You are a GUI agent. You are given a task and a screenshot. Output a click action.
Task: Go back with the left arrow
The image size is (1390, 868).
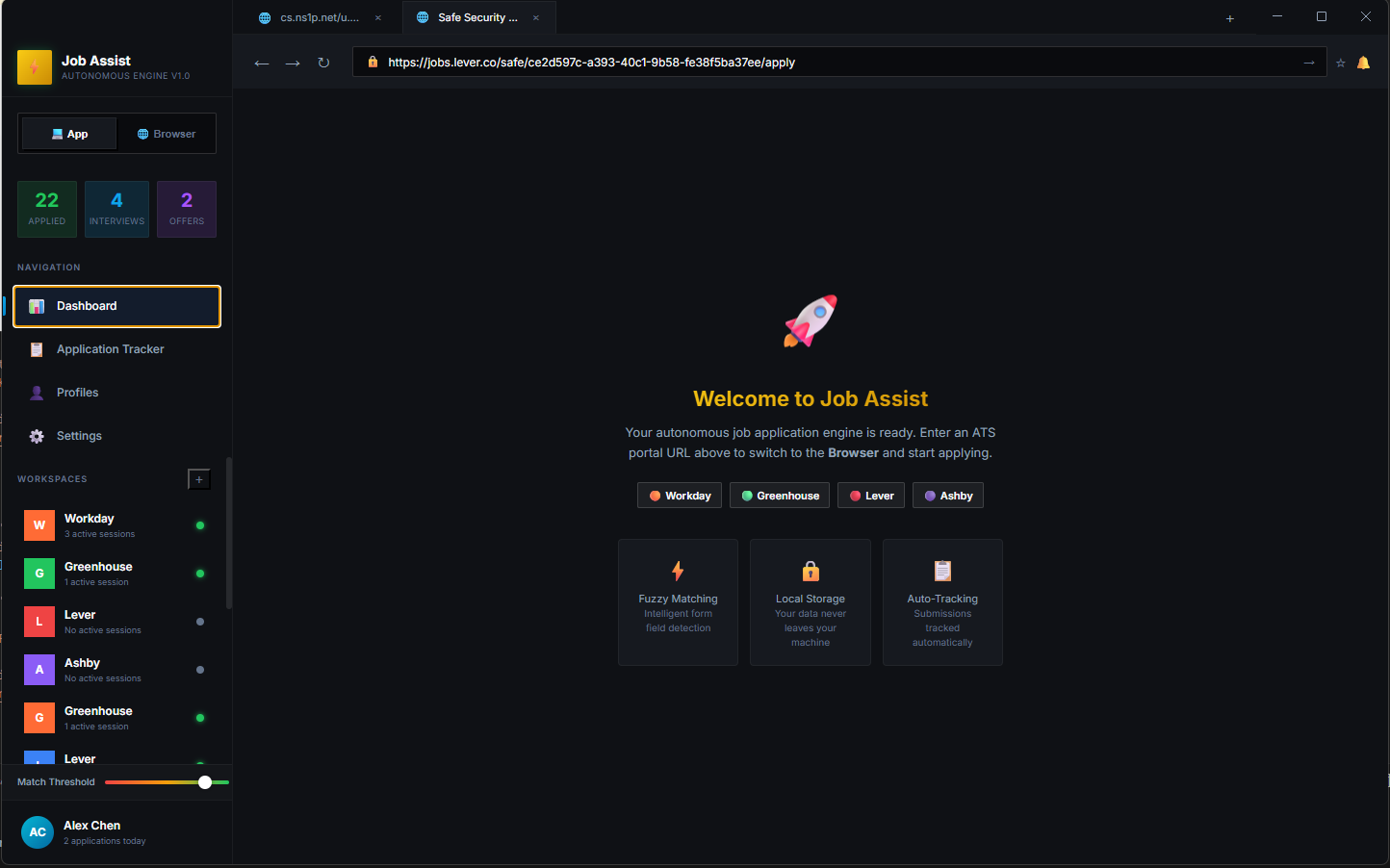click(262, 63)
